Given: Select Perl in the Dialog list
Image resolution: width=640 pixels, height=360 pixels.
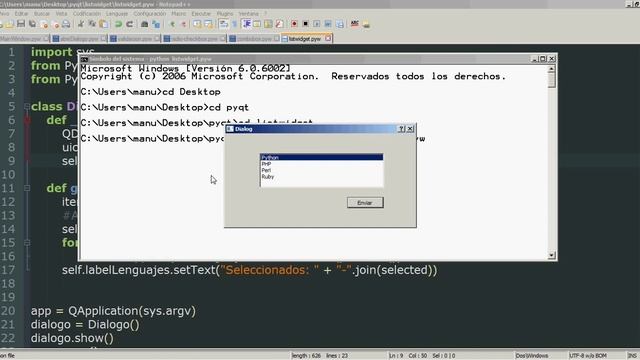Looking at the screenshot, I should pos(322,170).
